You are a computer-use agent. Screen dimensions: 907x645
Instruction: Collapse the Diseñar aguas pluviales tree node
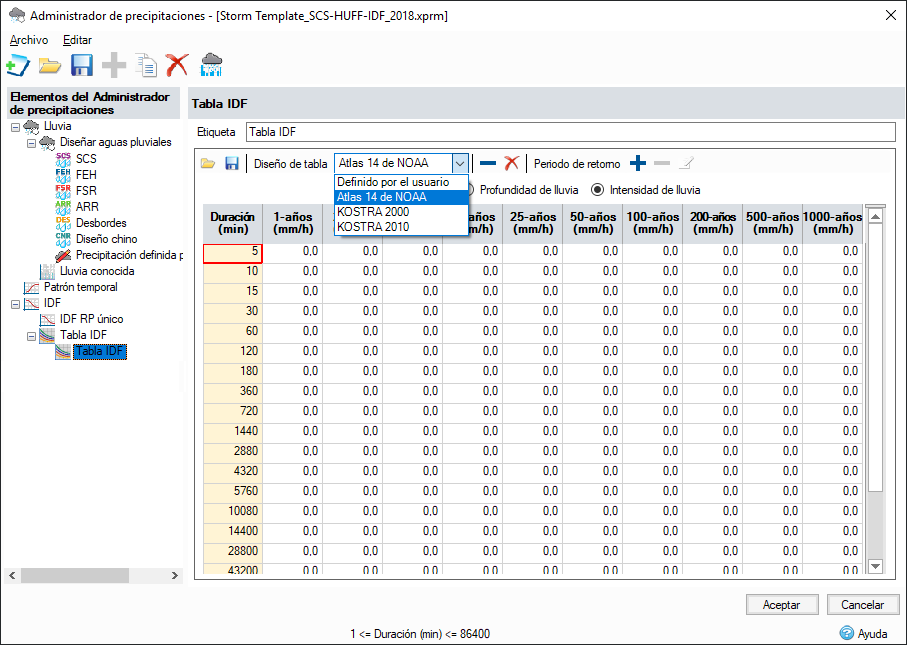tap(31, 143)
